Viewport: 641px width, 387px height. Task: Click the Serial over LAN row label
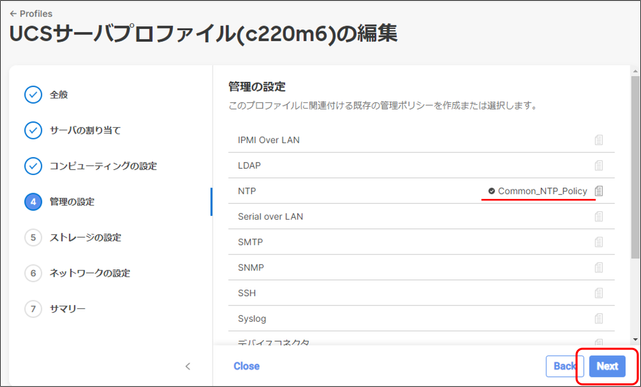271,217
